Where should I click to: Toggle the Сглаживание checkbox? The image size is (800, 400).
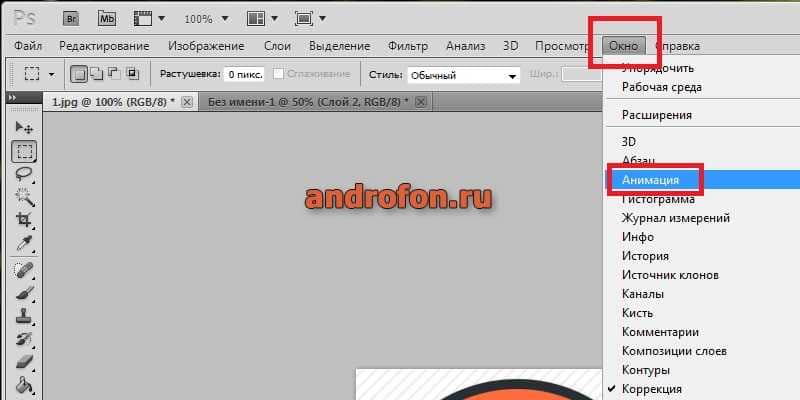coord(278,74)
